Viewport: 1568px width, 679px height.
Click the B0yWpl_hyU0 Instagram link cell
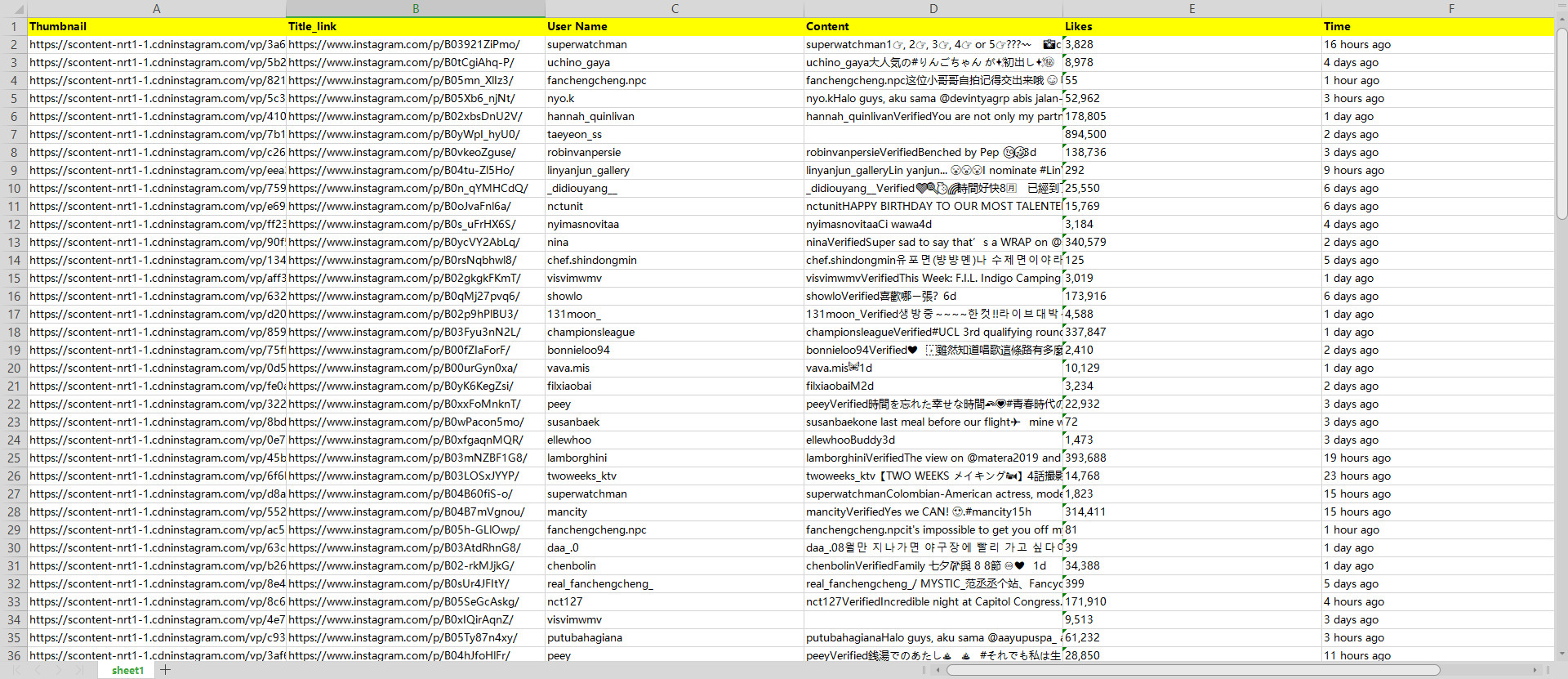pos(416,134)
